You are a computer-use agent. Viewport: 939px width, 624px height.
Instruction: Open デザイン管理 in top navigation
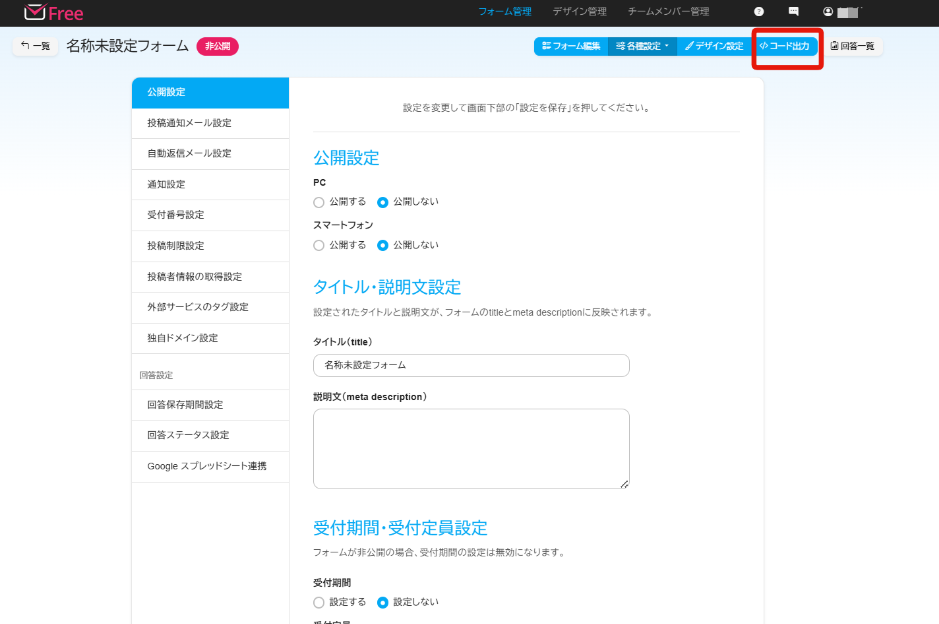(x=579, y=12)
